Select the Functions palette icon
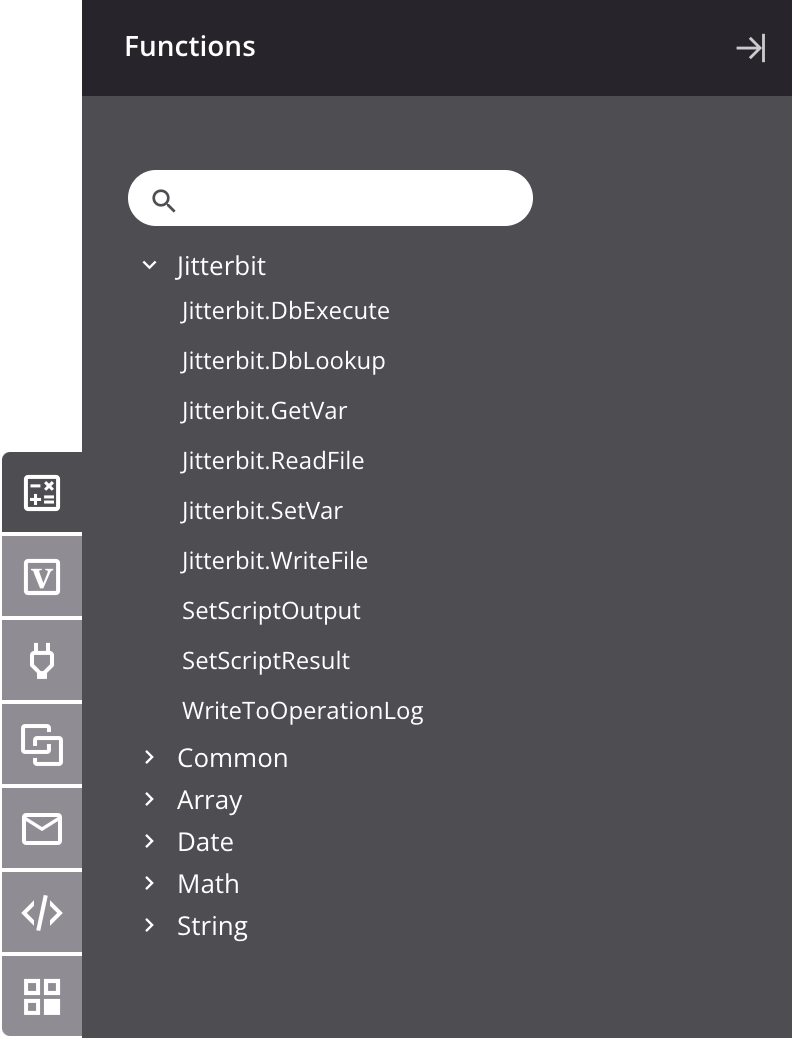This screenshot has width=792, height=1038. (42, 492)
